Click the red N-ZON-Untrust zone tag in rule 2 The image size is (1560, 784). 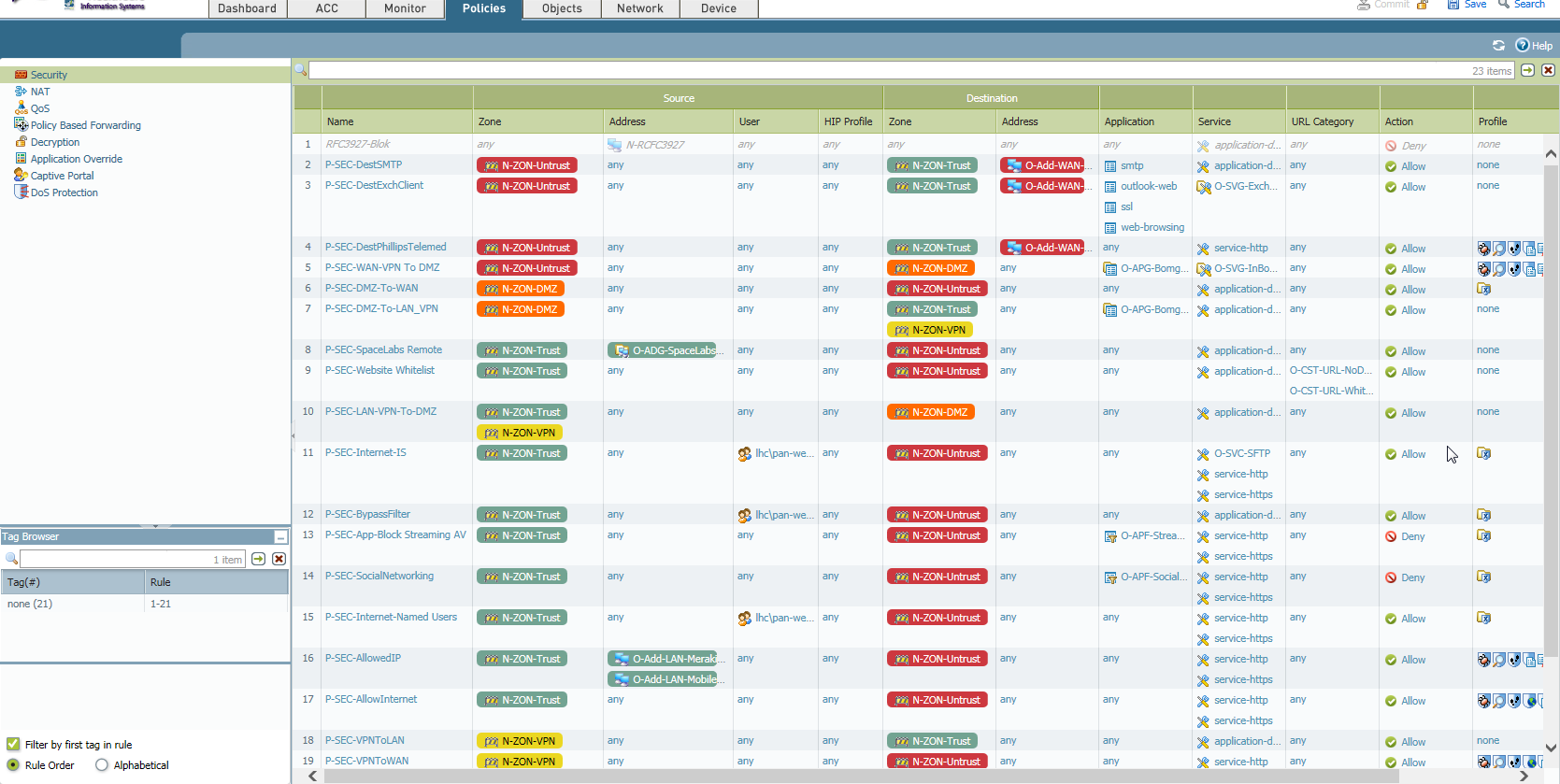(527, 165)
